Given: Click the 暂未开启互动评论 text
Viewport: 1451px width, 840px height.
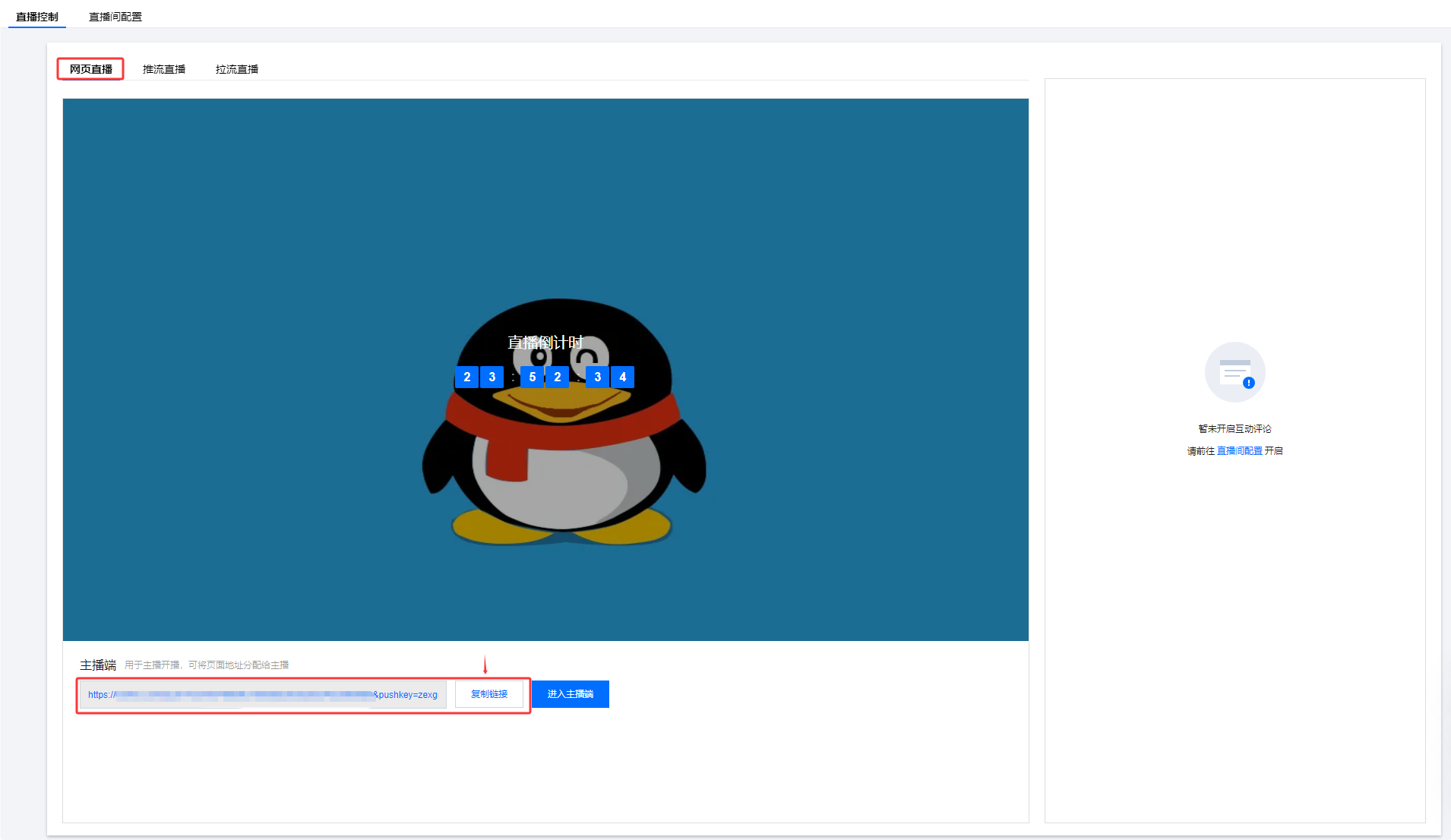Looking at the screenshot, I should pos(1234,429).
